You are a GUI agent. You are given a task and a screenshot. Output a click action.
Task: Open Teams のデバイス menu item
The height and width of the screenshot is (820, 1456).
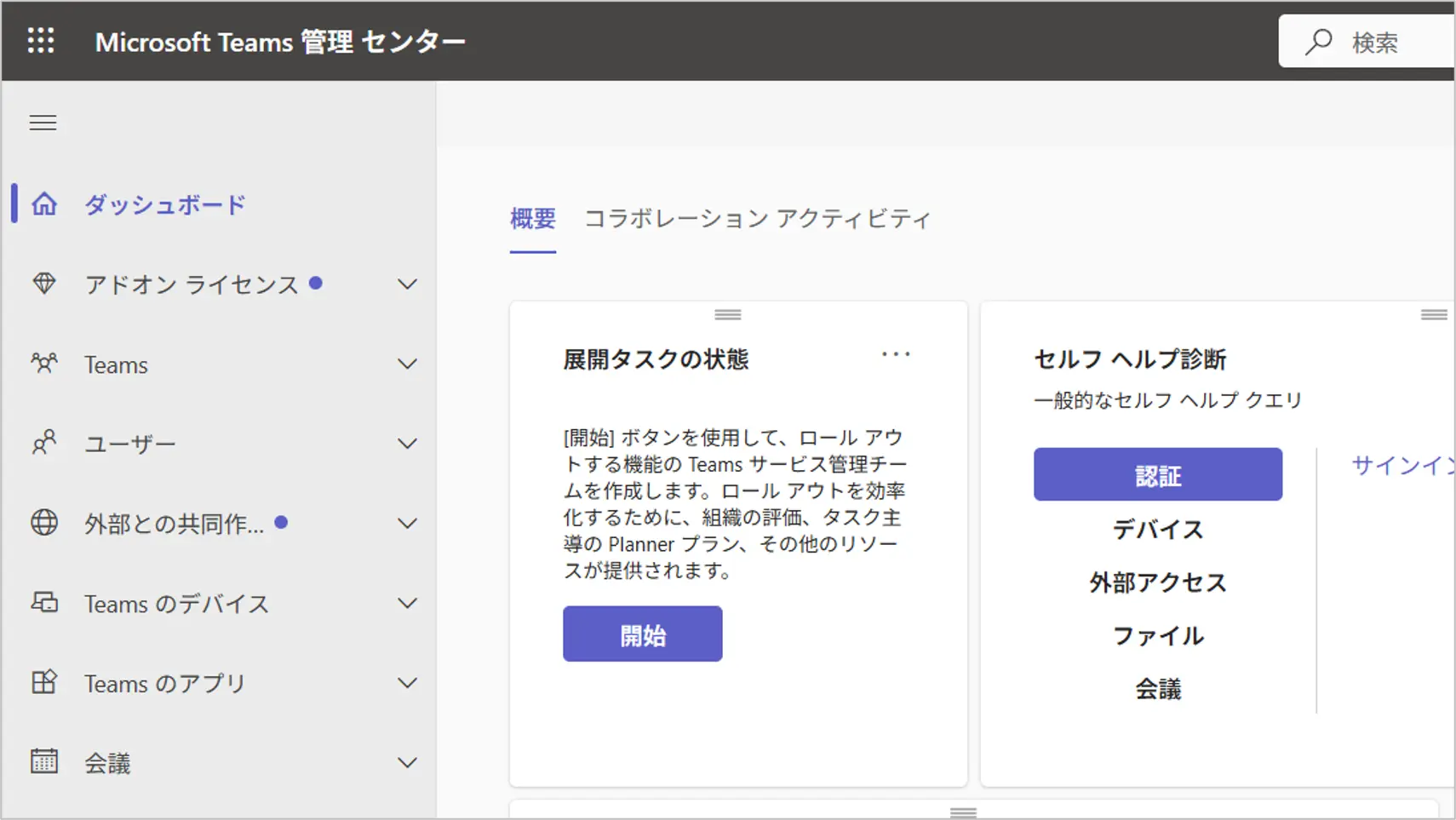click(176, 604)
